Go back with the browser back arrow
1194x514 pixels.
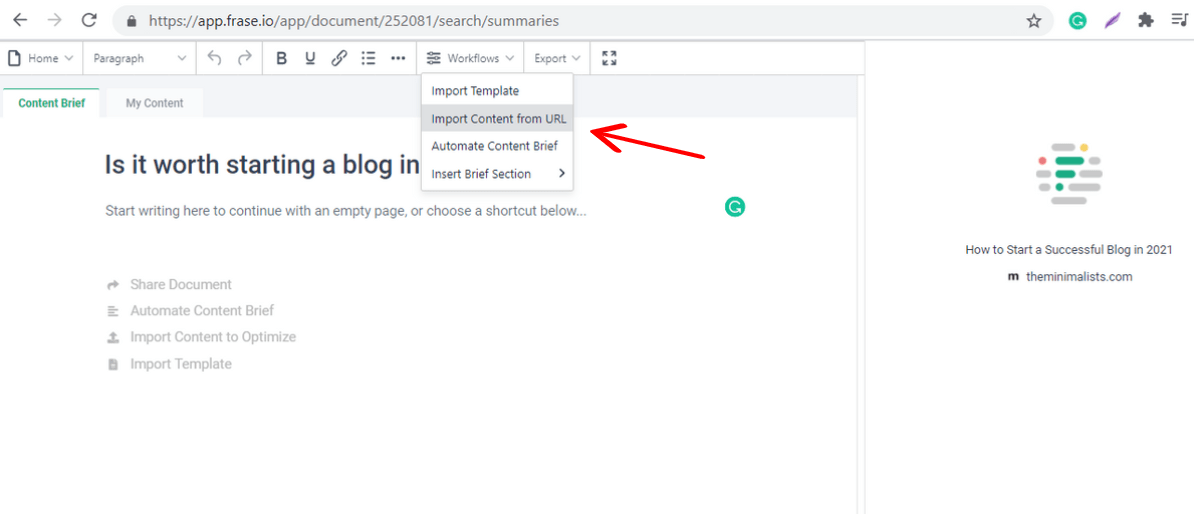point(21,21)
